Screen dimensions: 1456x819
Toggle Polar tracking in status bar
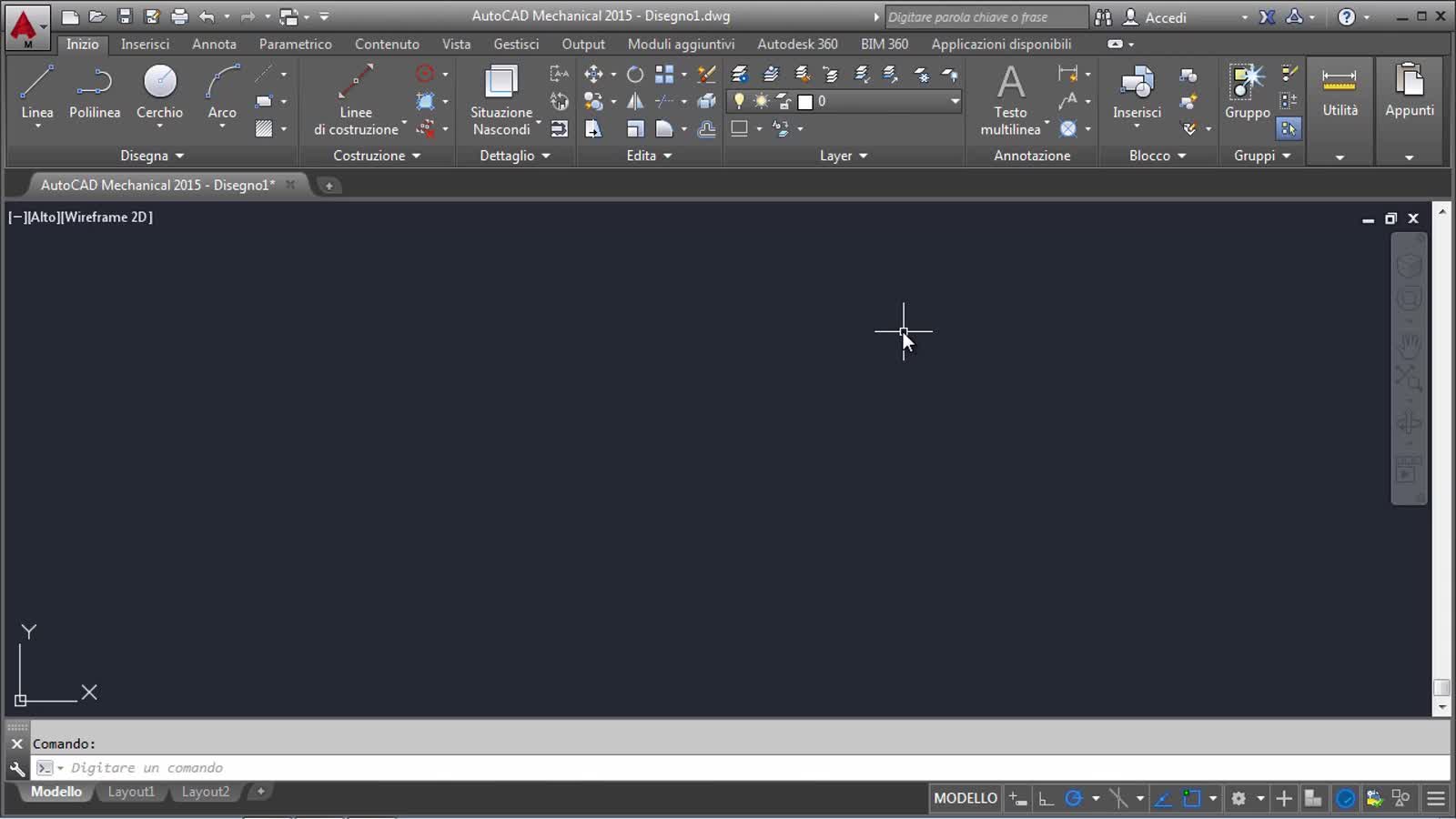[x=1074, y=799]
